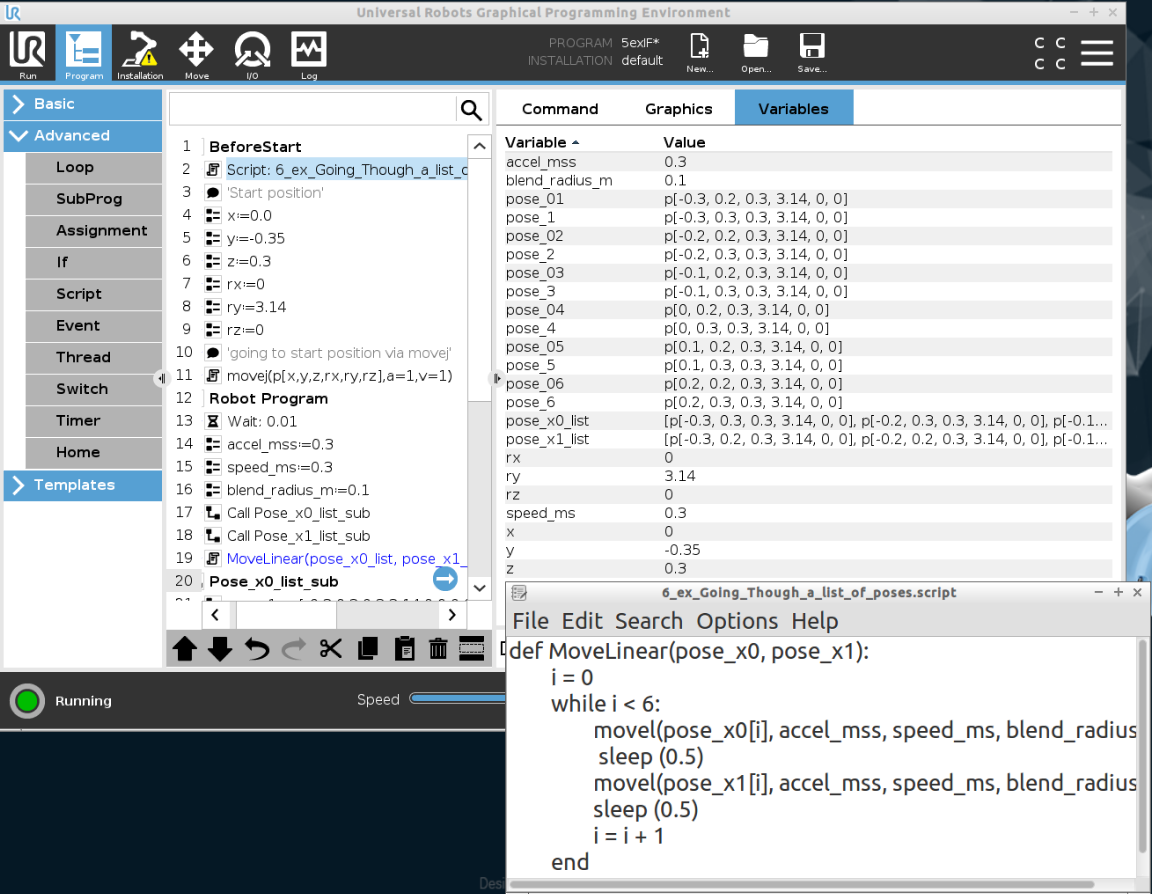The image size is (1152, 894).
Task: Select the Variables tab
Action: tap(793, 109)
